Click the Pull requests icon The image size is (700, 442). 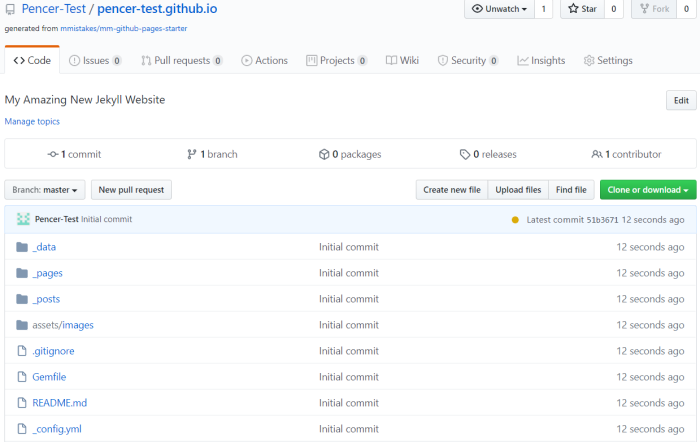pos(146,60)
